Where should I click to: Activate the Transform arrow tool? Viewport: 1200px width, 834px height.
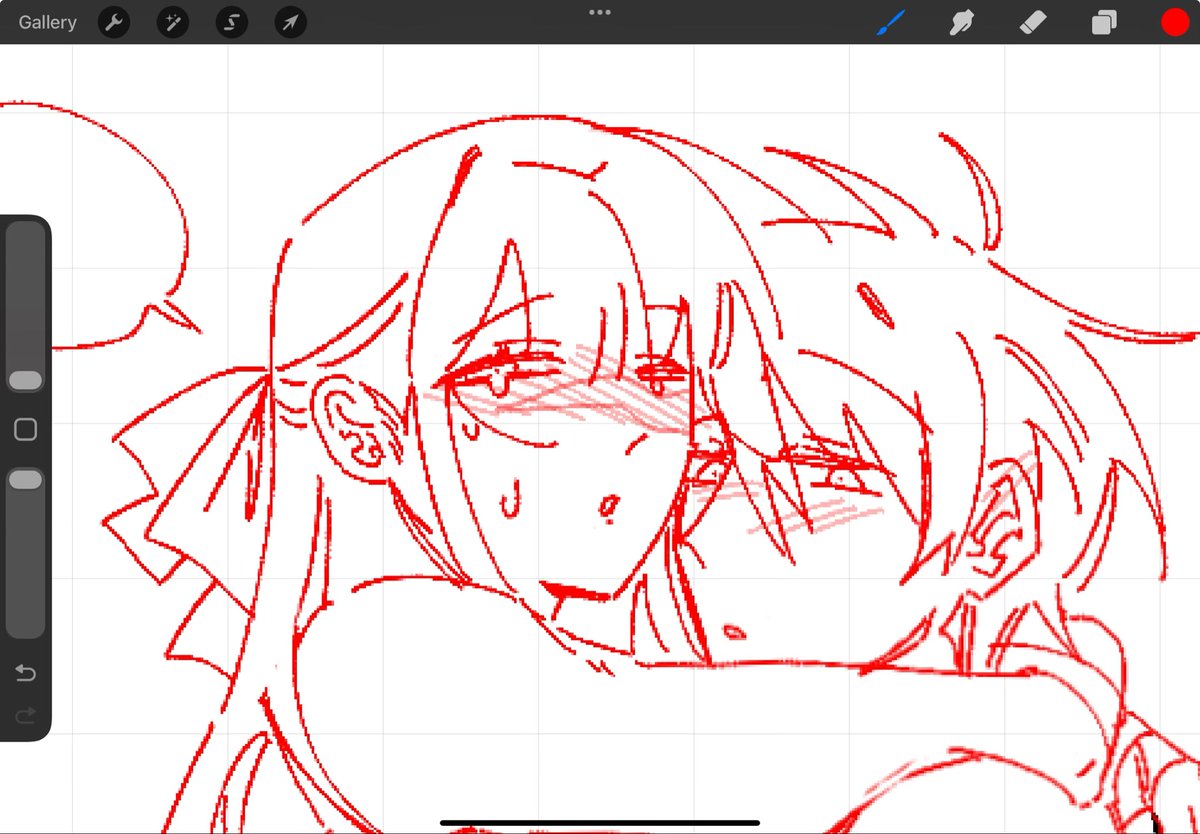pos(290,22)
